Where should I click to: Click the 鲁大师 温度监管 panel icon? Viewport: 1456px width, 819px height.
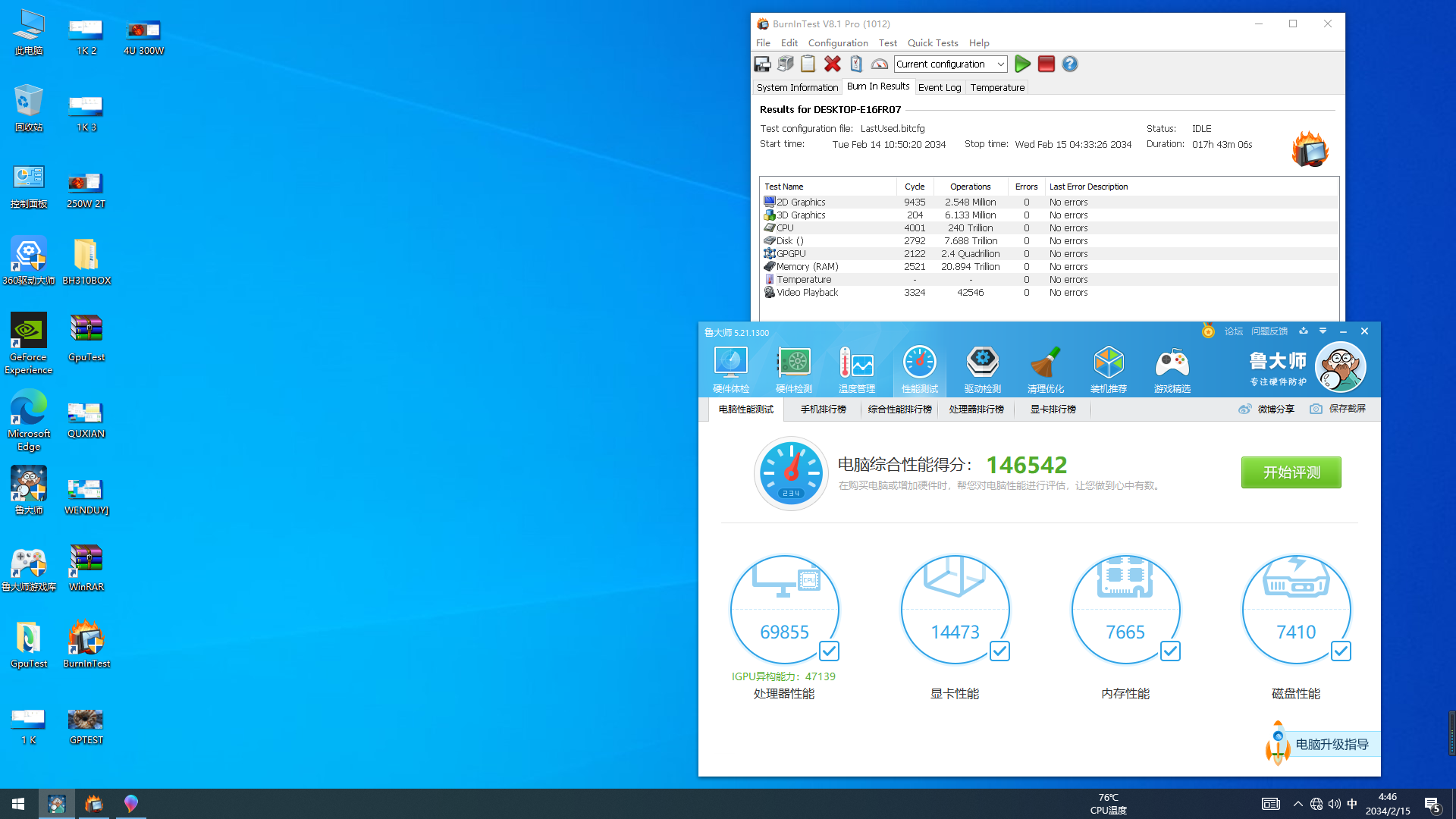pyautogui.click(x=857, y=367)
